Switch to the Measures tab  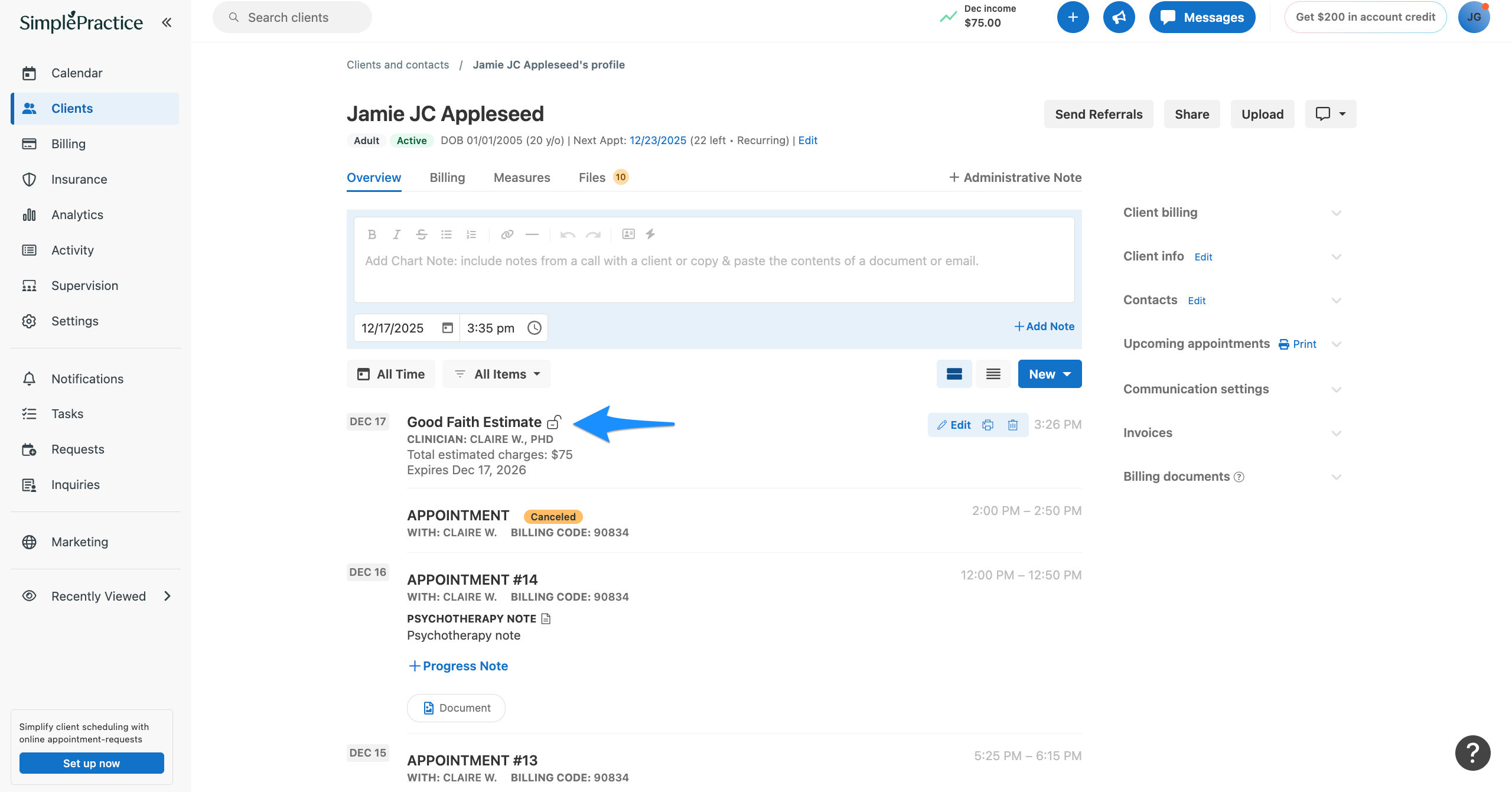pyautogui.click(x=522, y=178)
